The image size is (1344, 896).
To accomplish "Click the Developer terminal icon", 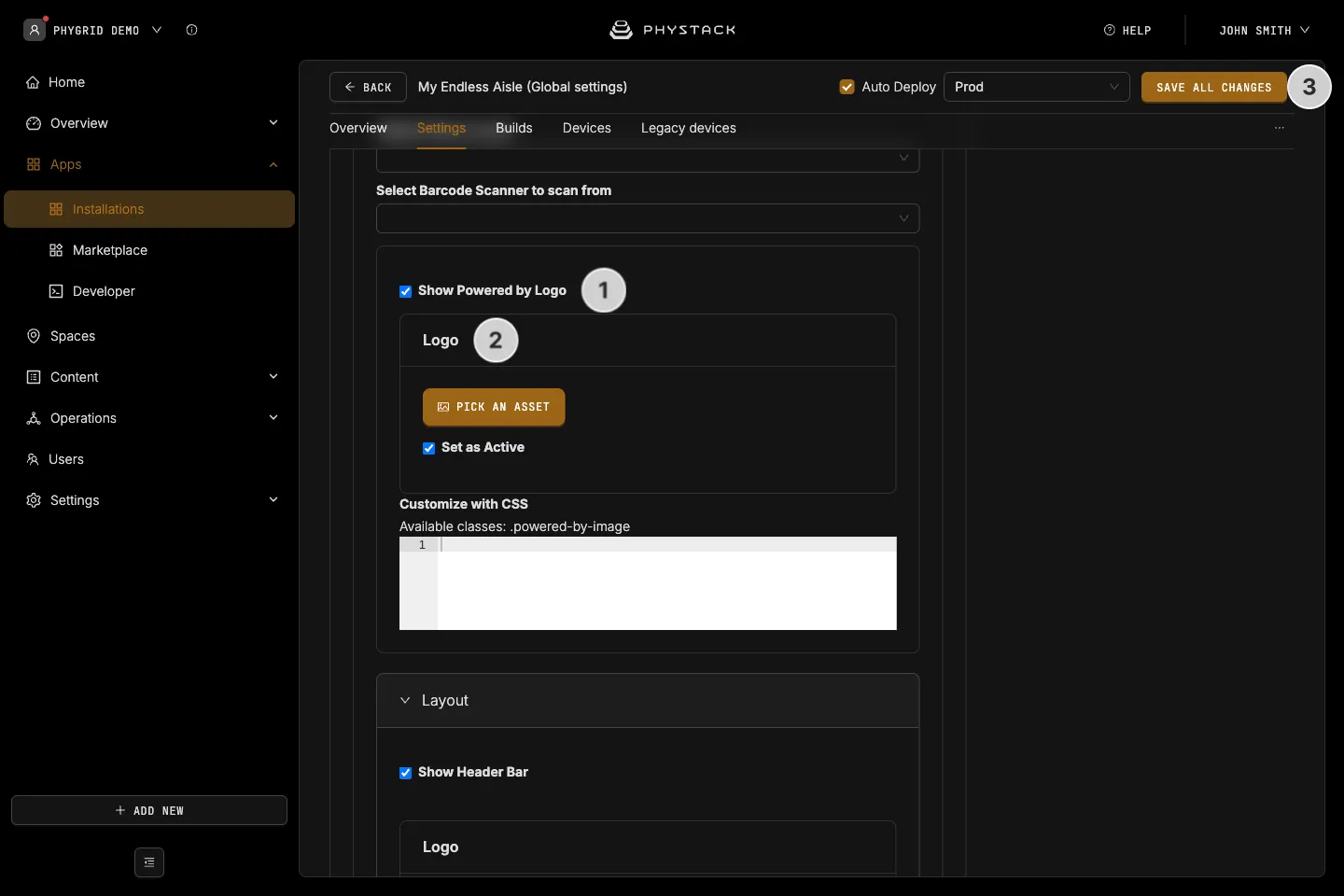I will point(56,291).
